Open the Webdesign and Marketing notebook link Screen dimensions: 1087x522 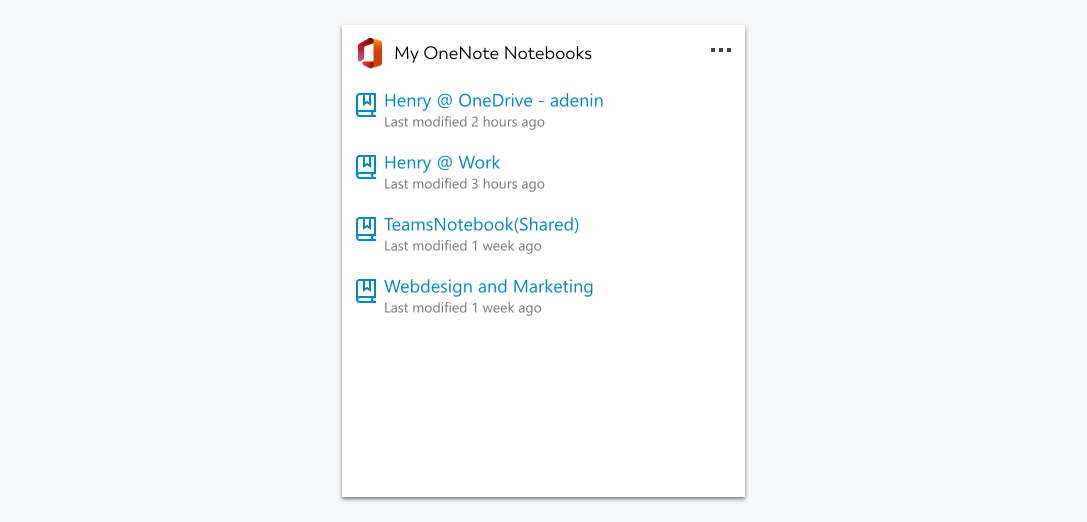[489, 286]
